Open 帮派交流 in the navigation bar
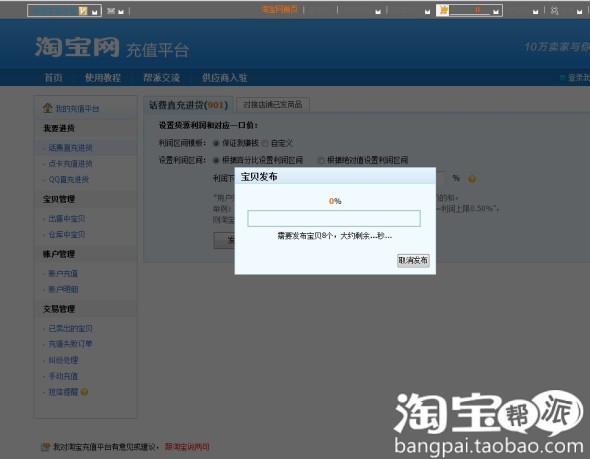The width and height of the screenshot is (590, 459). [x=162, y=78]
